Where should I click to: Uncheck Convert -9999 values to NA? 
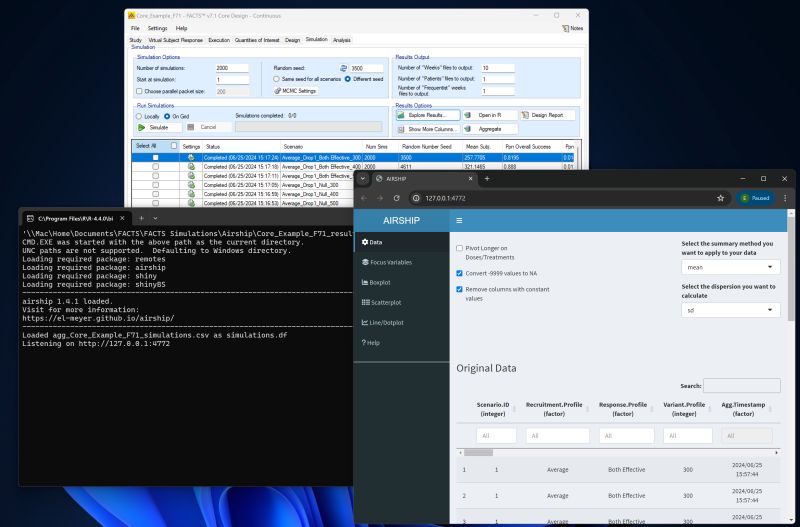[459, 273]
